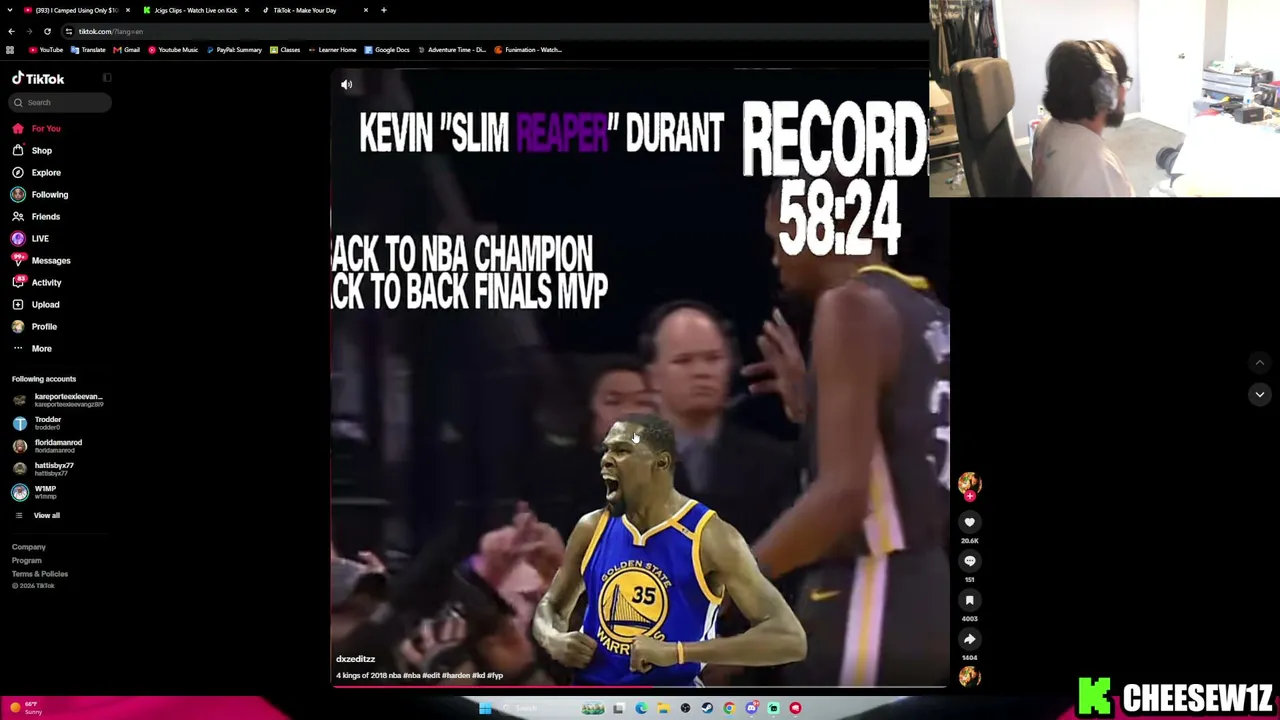Click the TikTok logo
The width and height of the screenshot is (1280, 720).
pos(38,78)
